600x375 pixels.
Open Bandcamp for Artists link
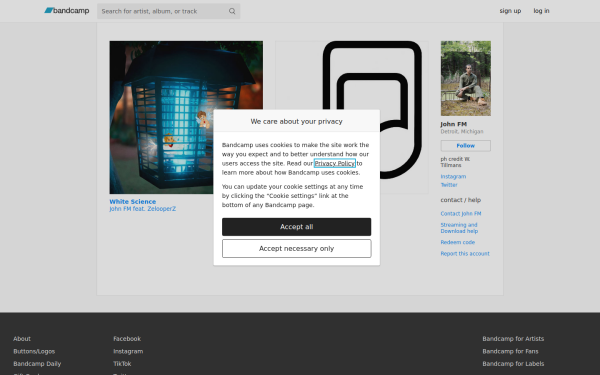513,339
